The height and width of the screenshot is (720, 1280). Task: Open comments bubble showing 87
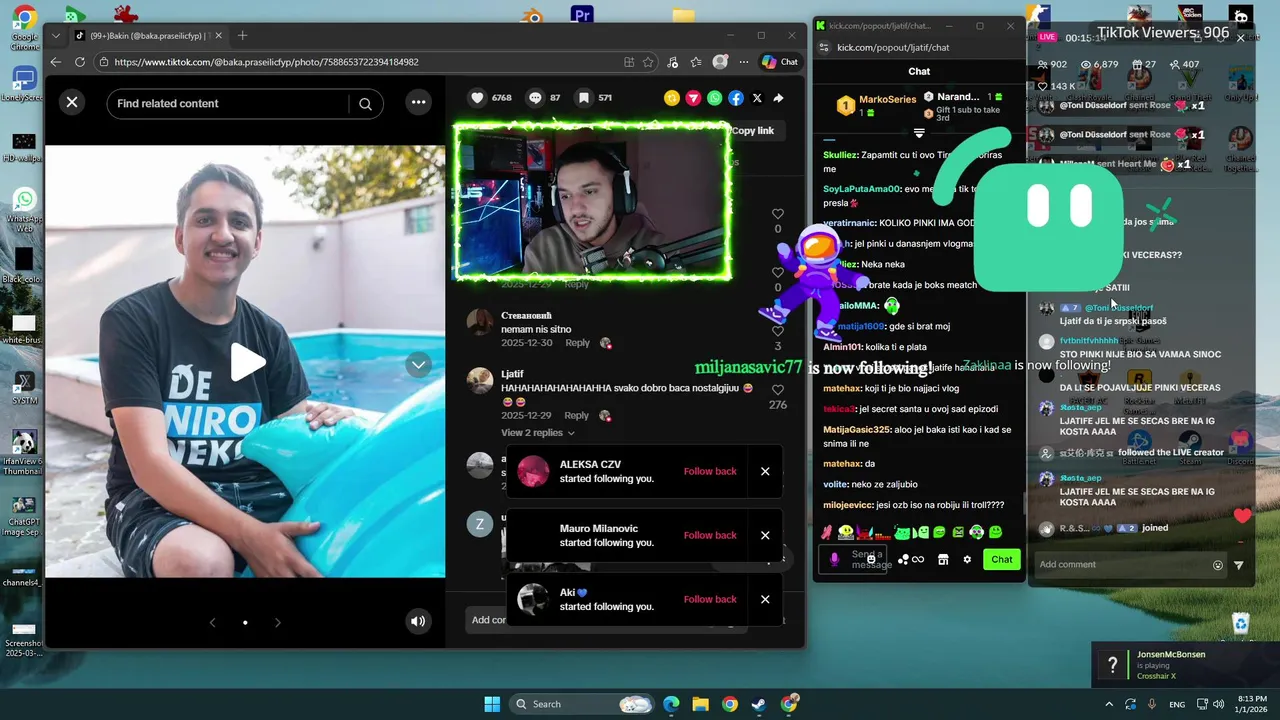535,98
